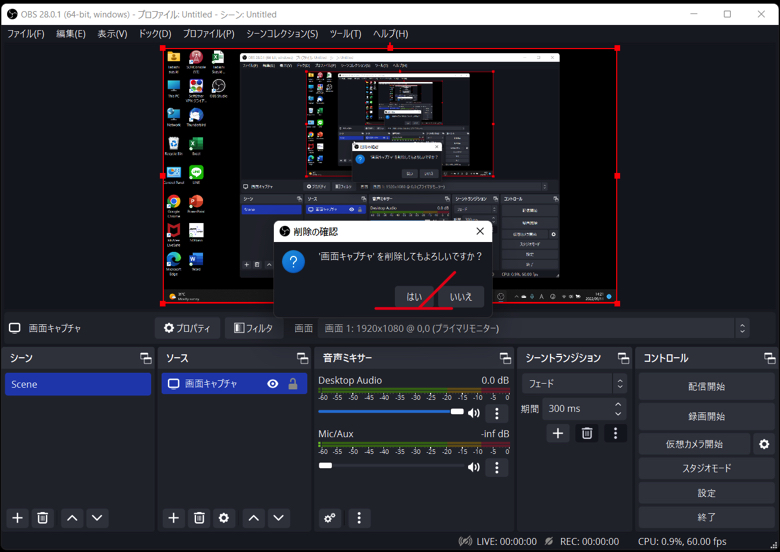Open the 画面 monitor selection dropdown
This screenshot has width=780, height=552.
(x=533, y=328)
